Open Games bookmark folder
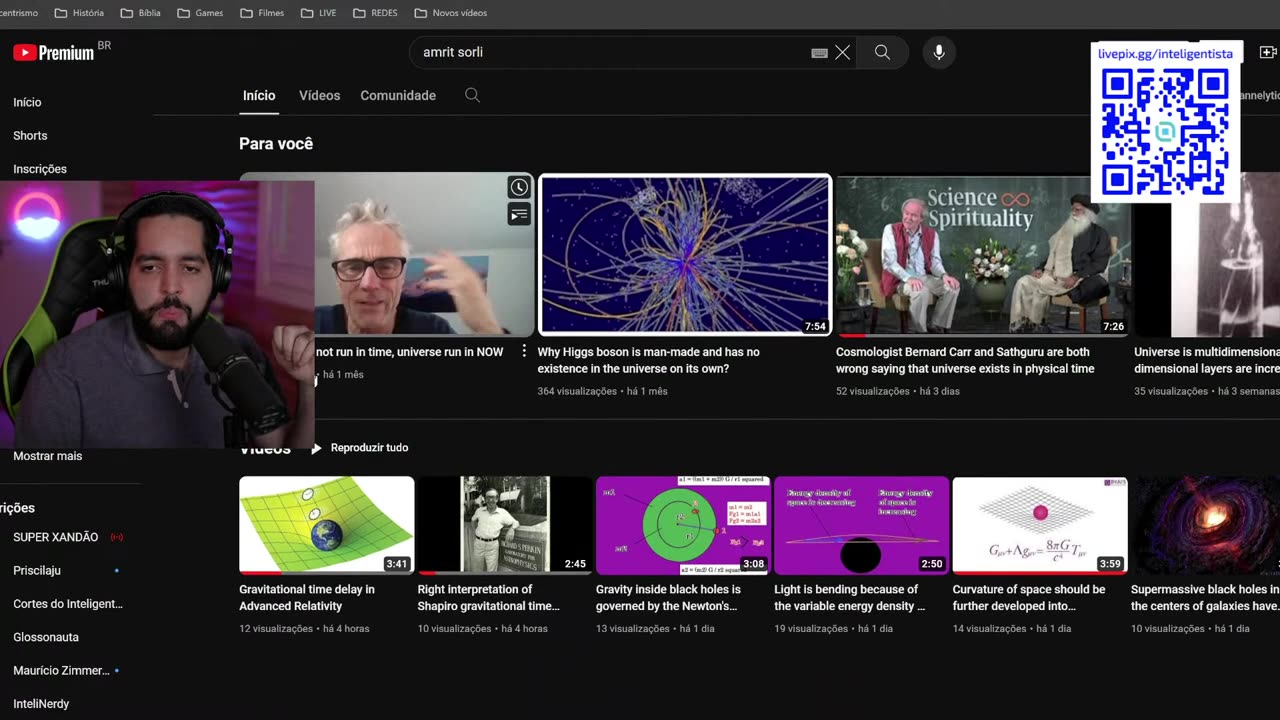The height and width of the screenshot is (720, 1280). coord(200,13)
